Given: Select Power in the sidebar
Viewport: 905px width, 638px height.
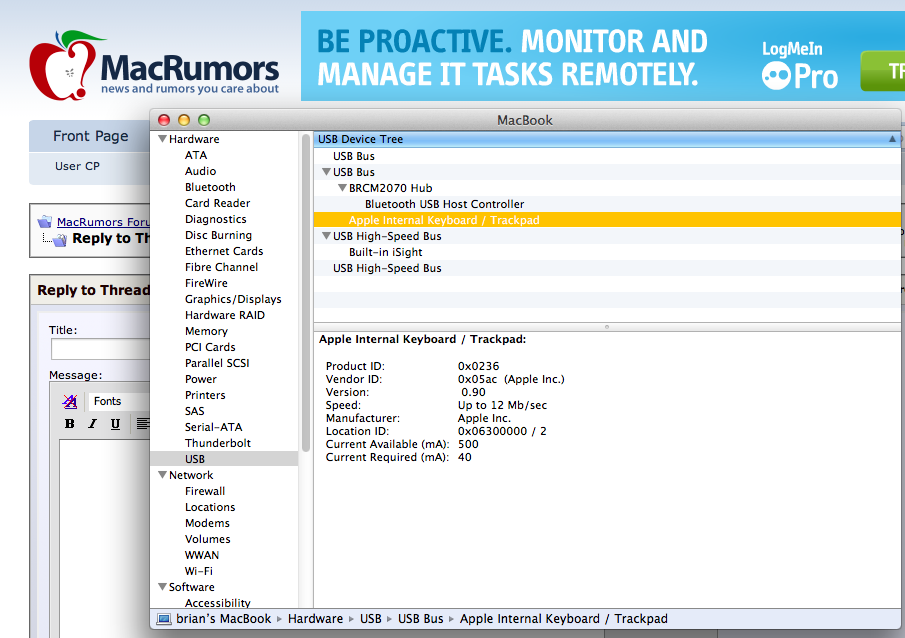Looking at the screenshot, I should [x=201, y=379].
